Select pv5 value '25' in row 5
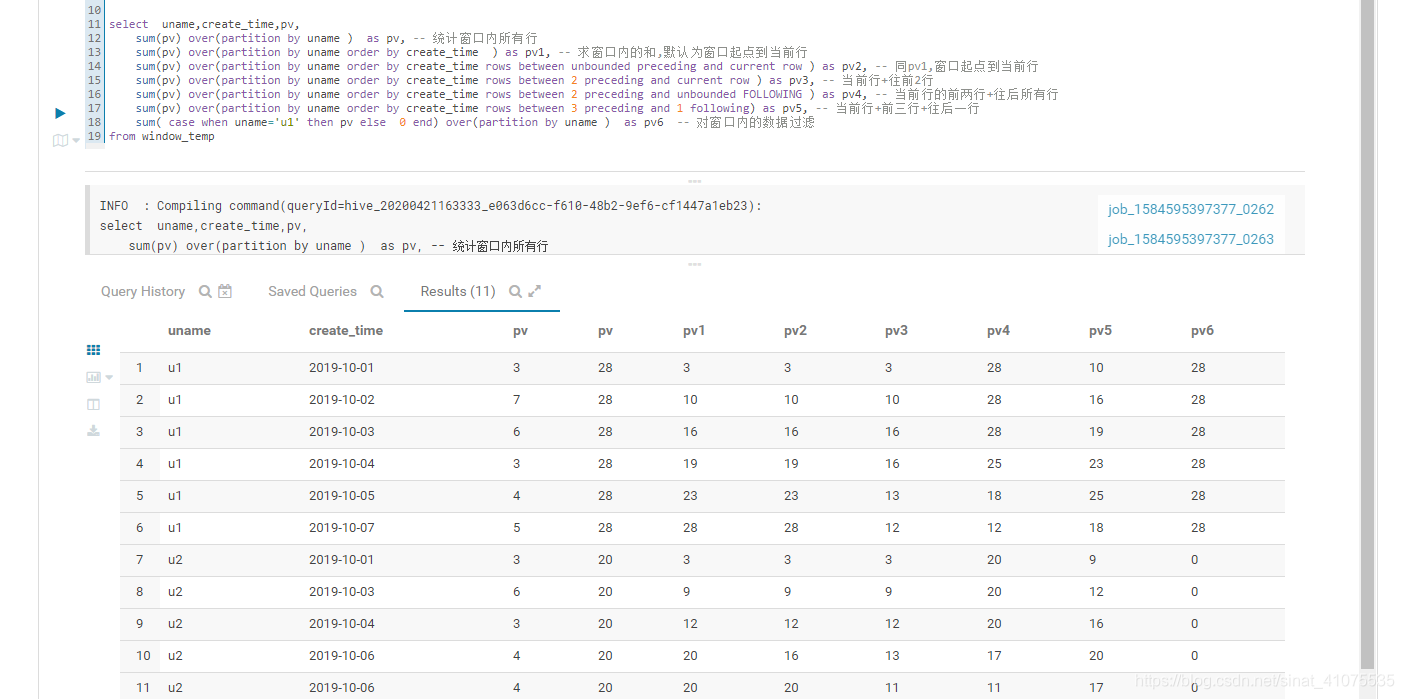Viewport: 1404px width, 699px height. tap(1096, 495)
